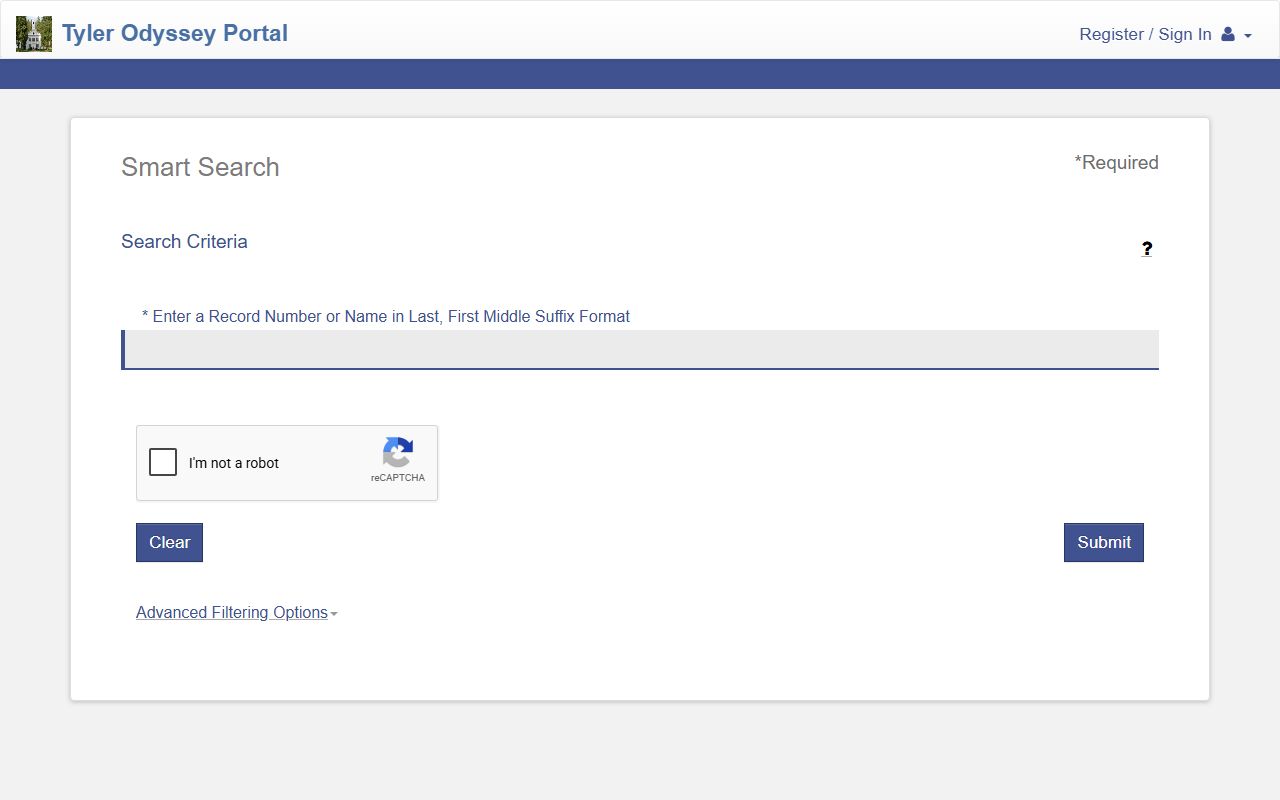Click the Search Criteria label

(184, 241)
